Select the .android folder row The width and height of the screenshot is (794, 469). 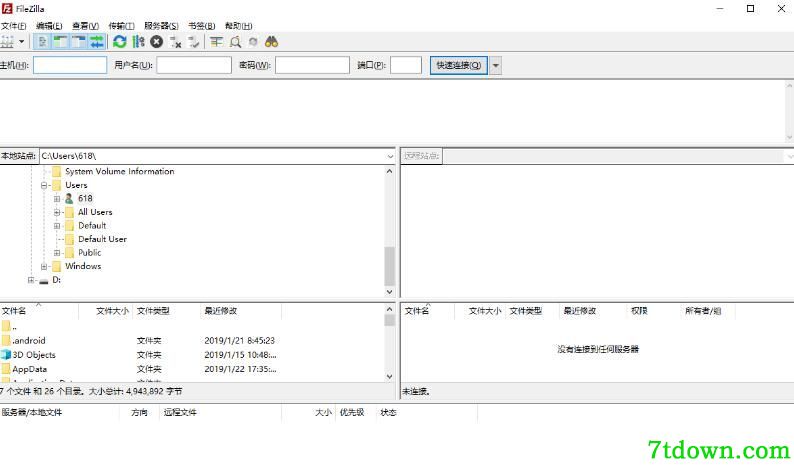(x=192, y=340)
